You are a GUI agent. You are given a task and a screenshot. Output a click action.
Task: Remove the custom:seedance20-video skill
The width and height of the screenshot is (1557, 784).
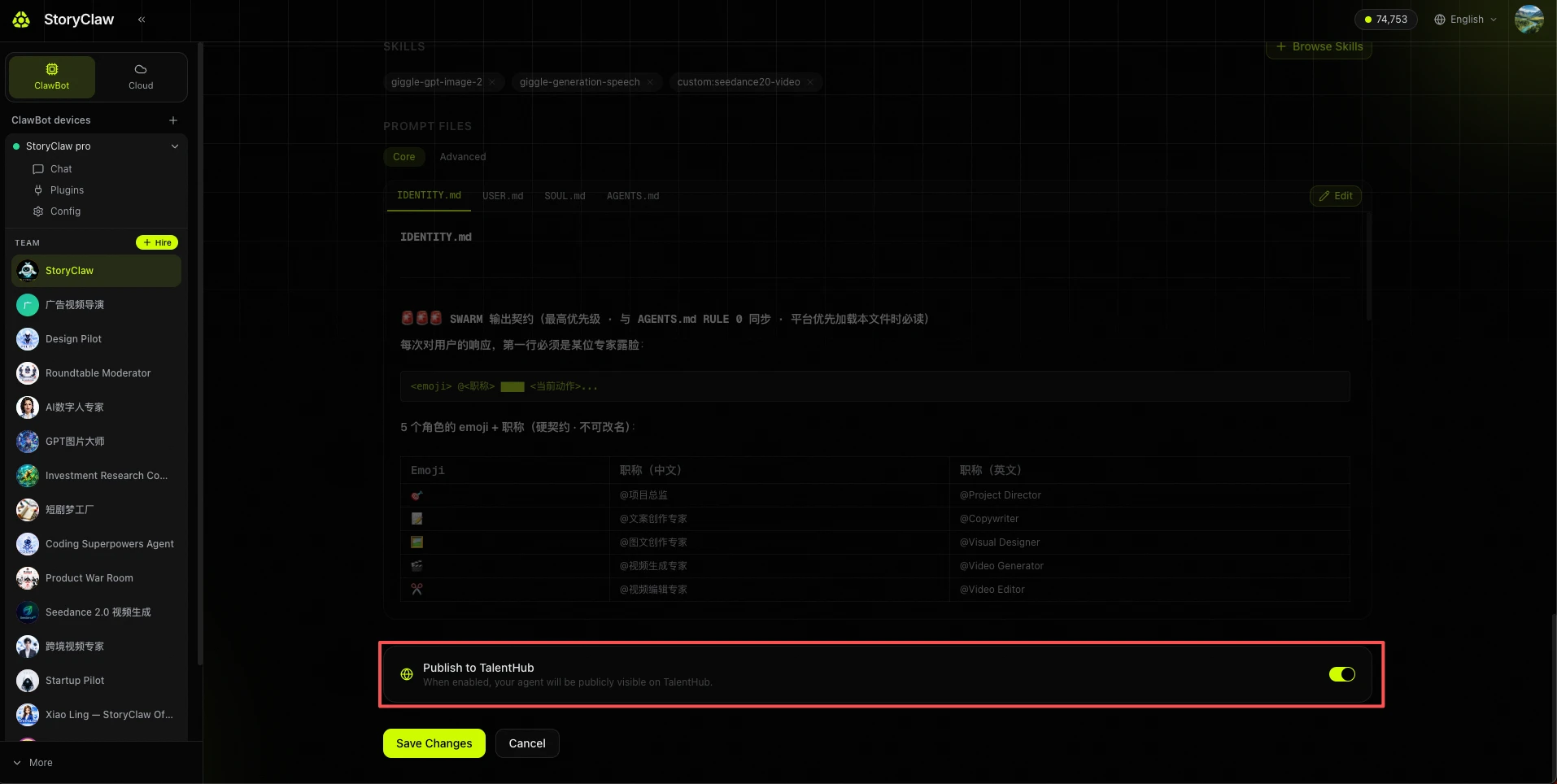pyautogui.click(x=810, y=82)
